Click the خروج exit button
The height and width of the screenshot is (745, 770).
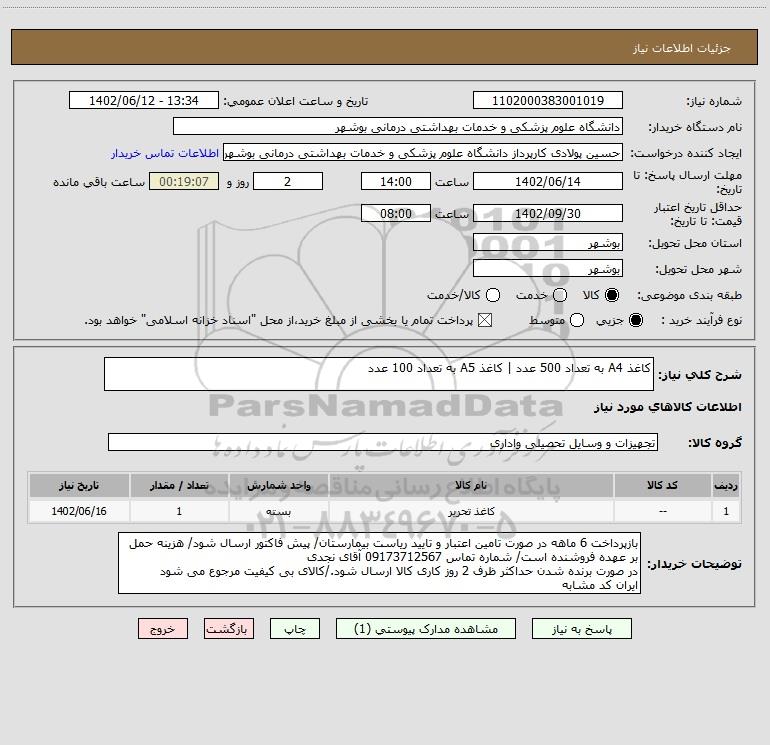[x=163, y=629]
